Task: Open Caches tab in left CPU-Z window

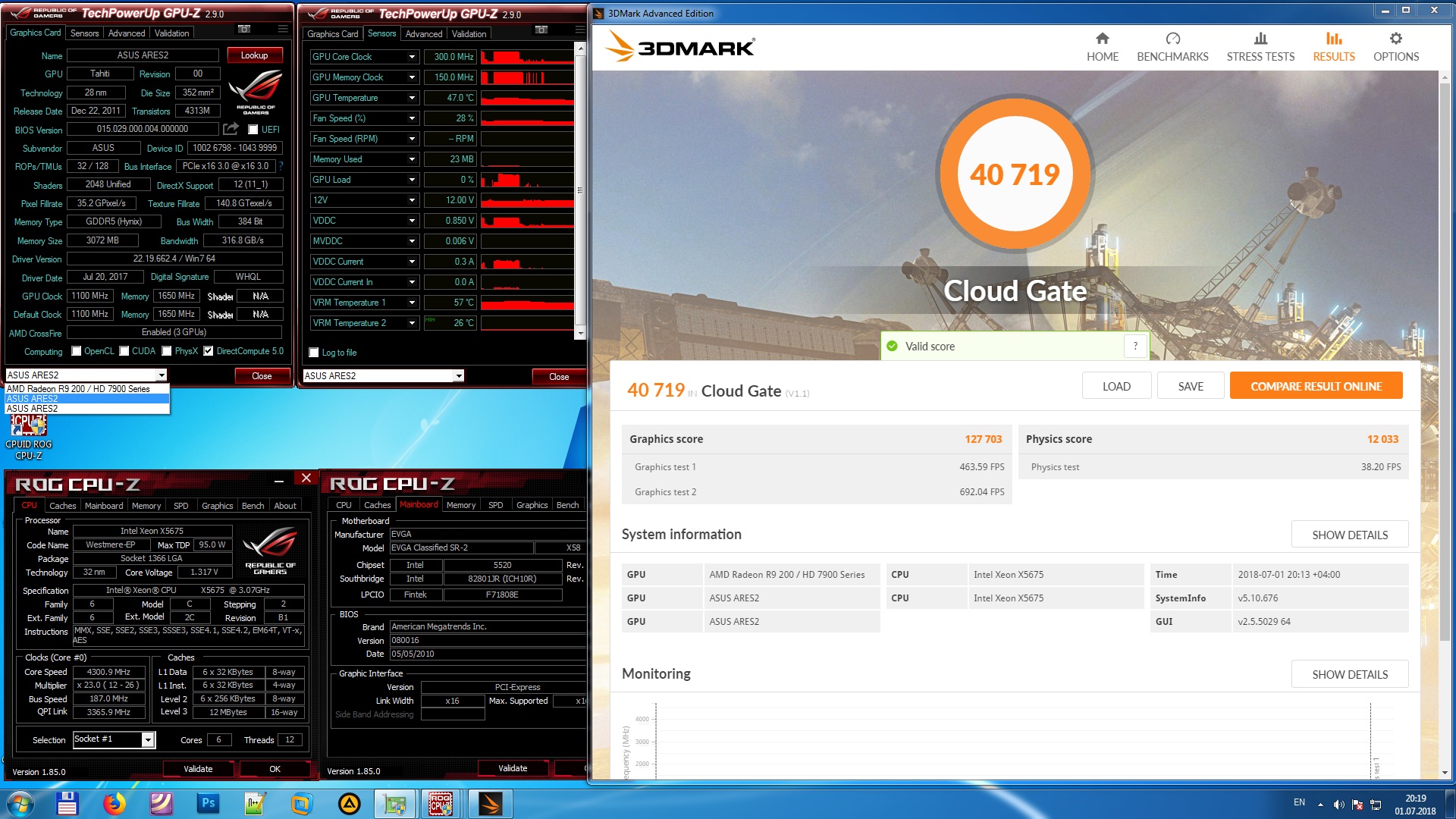Action: [x=62, y=505]
